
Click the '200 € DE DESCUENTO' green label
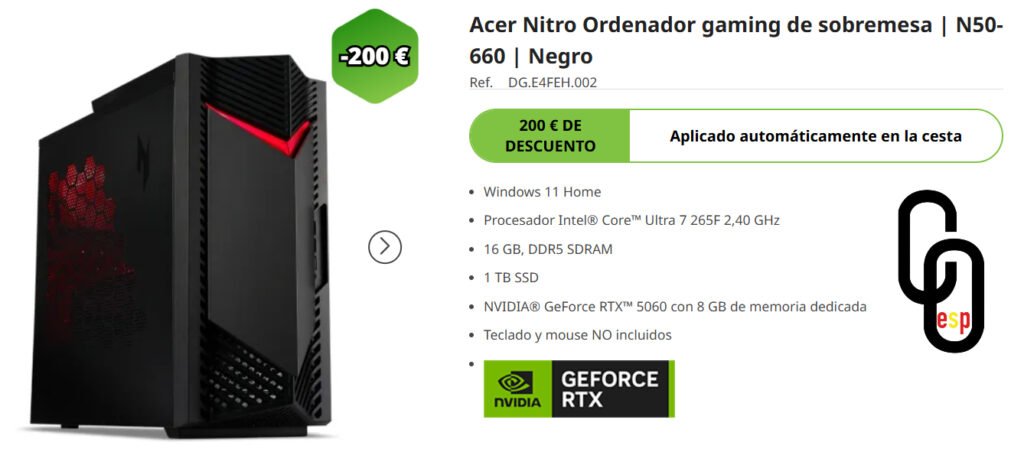(550, 136)
